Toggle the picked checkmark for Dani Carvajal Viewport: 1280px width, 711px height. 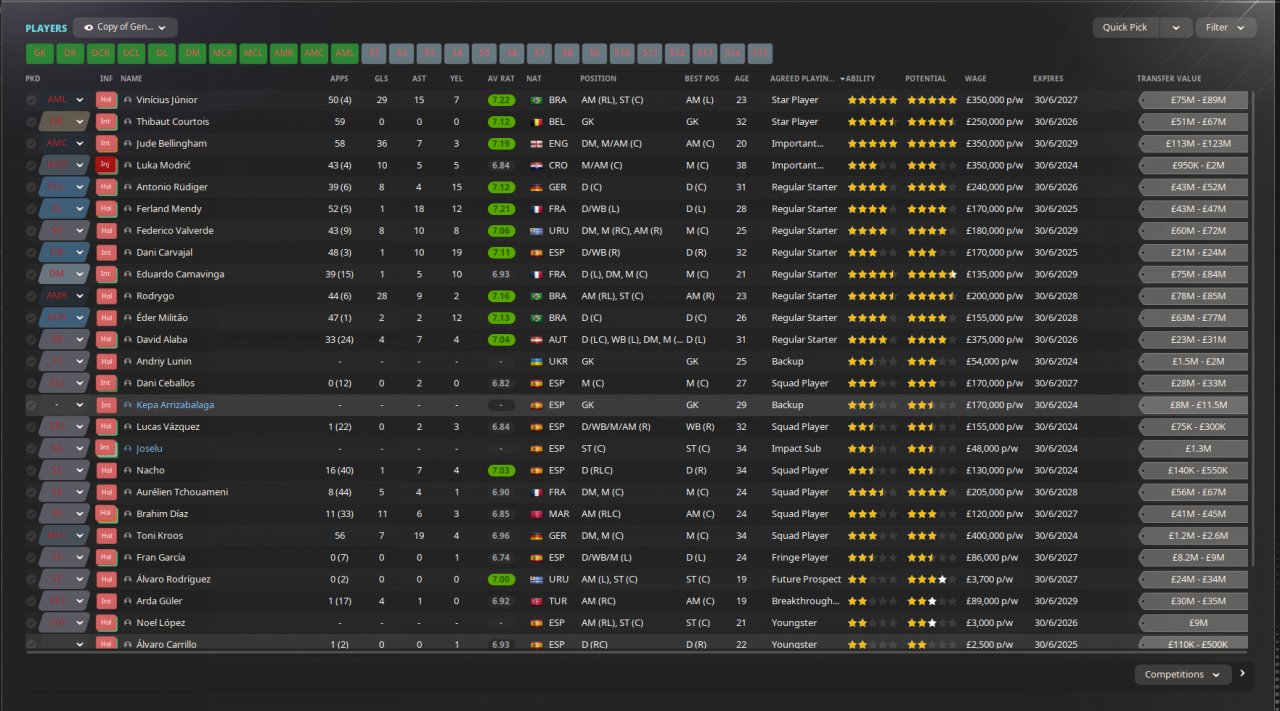[31, 253]
